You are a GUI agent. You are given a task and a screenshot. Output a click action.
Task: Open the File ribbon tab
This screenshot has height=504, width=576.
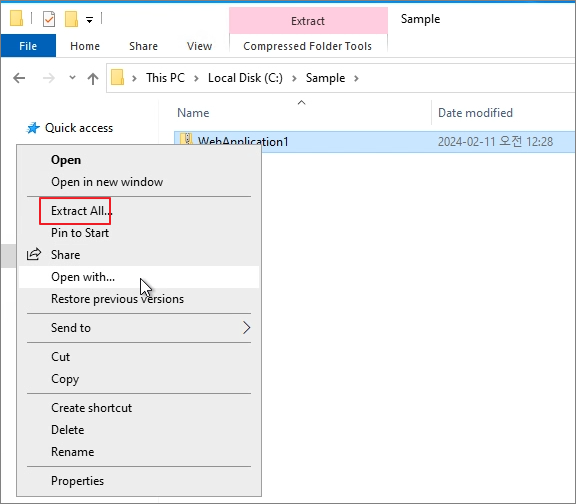(x=28, y=46)
